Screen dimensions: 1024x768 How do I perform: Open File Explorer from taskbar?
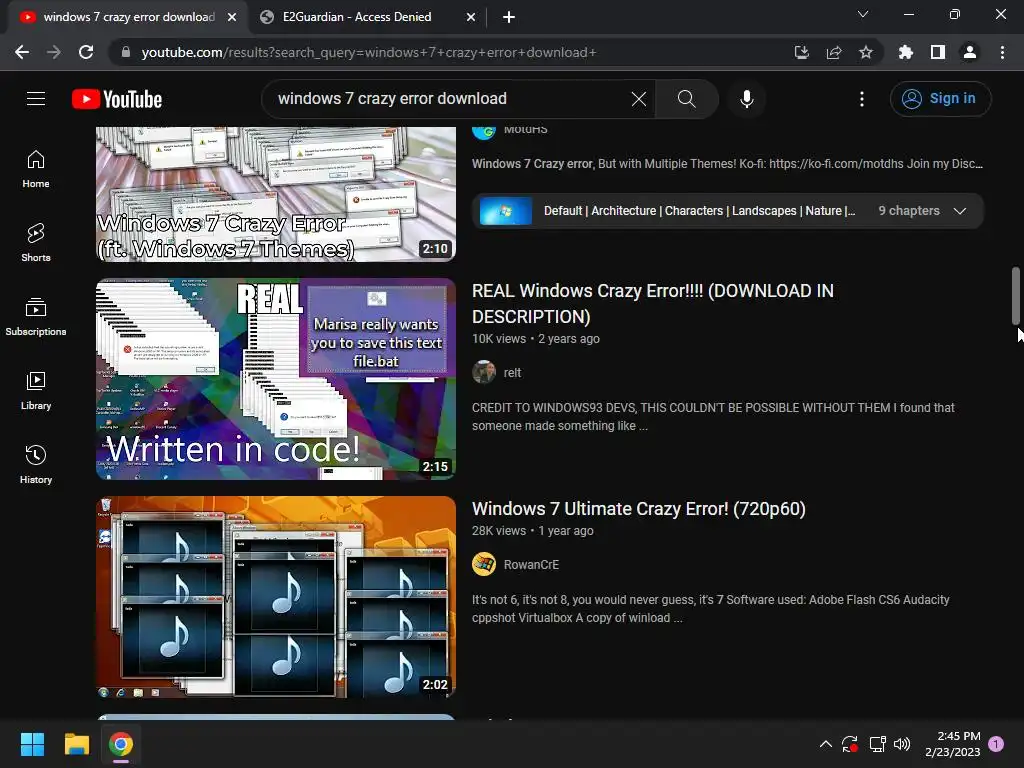pos(76,744)
